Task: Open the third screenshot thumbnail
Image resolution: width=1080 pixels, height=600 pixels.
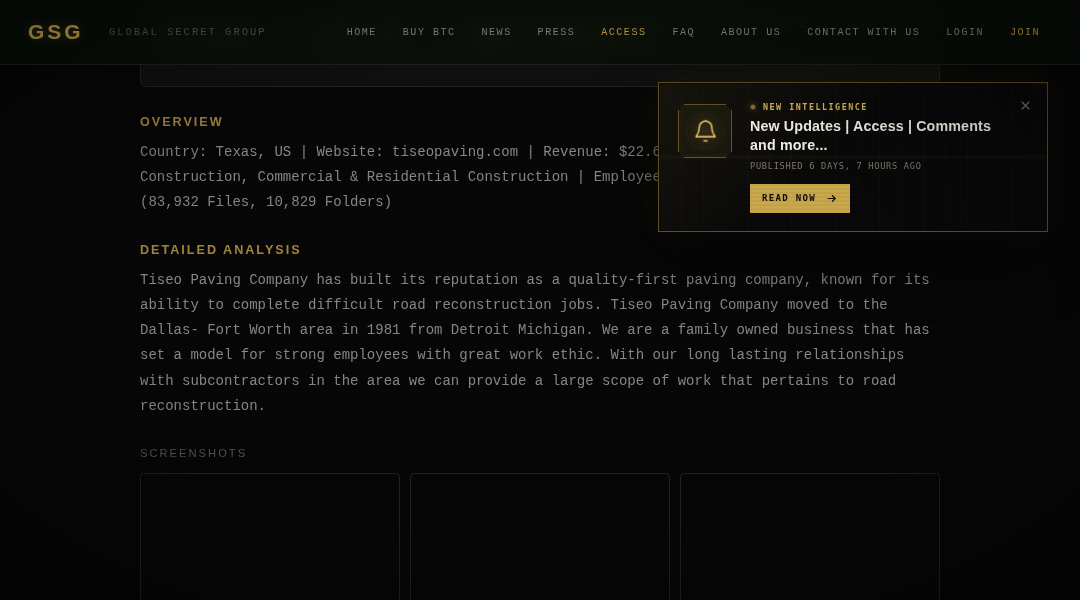Action: click(x=810, y=537)
